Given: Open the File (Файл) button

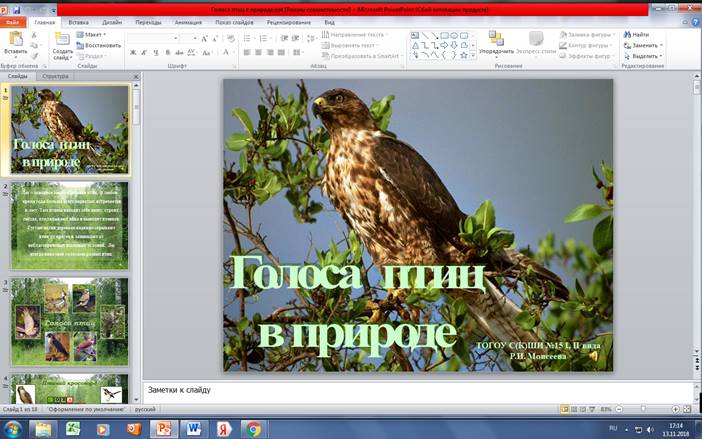Looking at the screenshot, I should (13, 21).
